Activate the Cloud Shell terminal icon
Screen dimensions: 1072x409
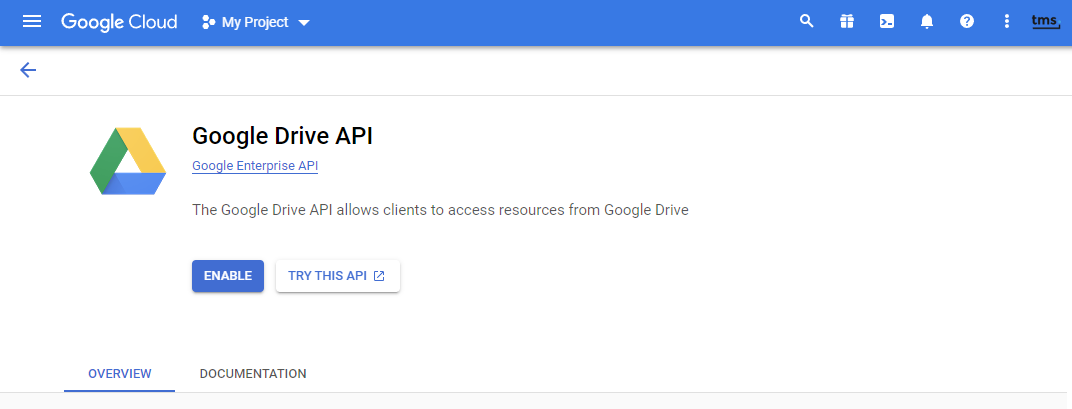[x=887, y=22]
